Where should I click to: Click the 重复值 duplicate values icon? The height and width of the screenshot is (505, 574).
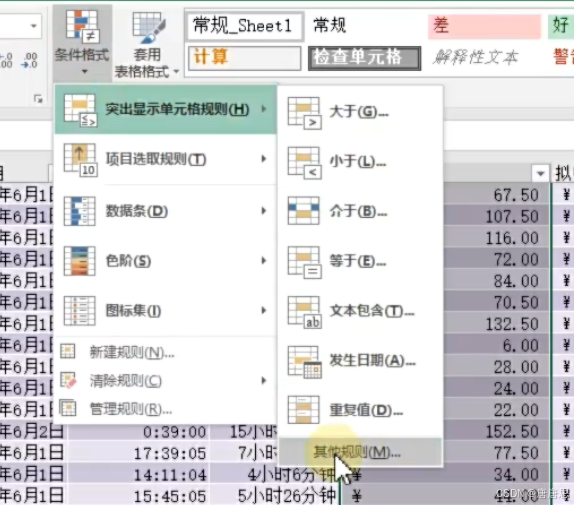(303, 410)
